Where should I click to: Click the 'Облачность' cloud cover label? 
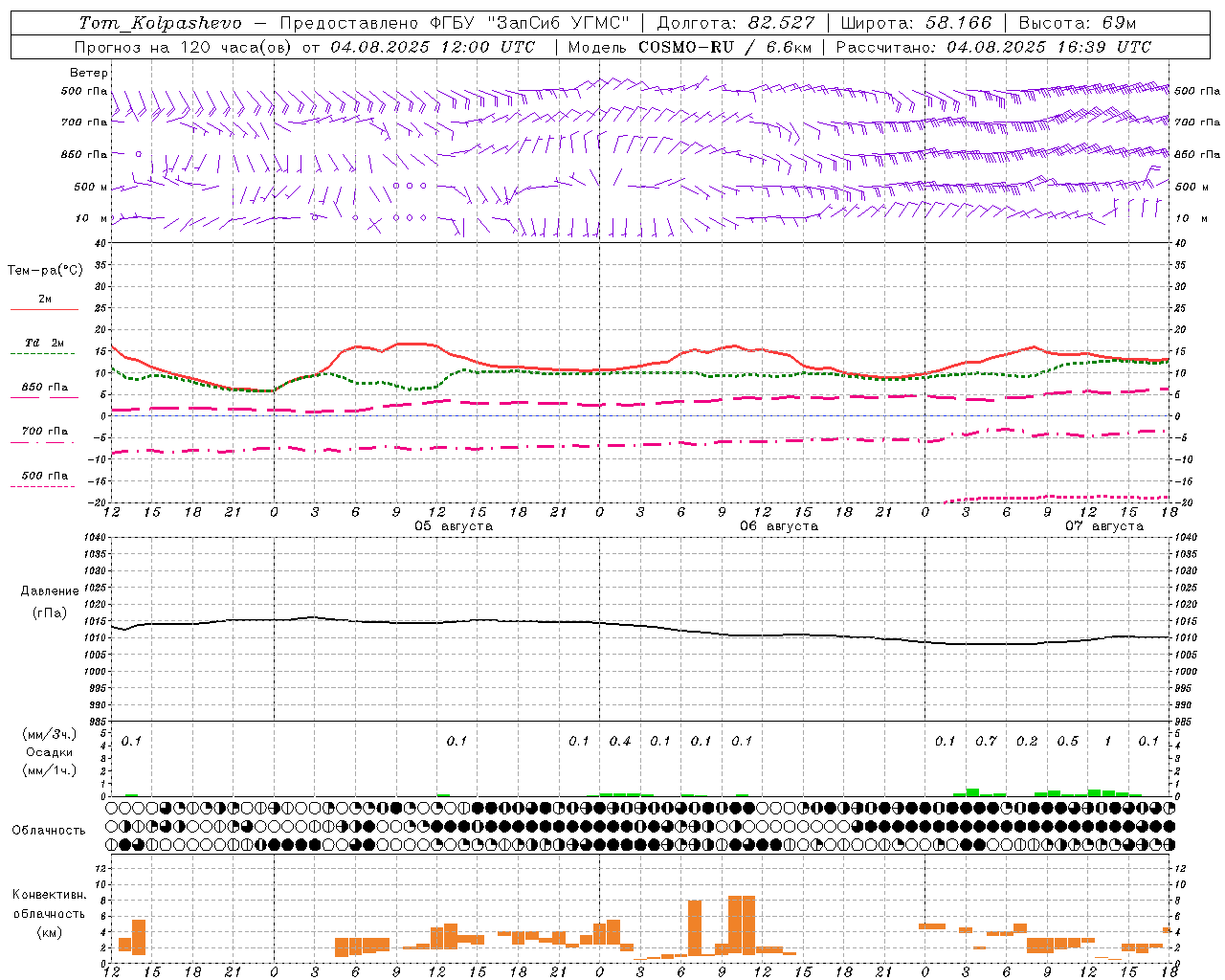49,831
